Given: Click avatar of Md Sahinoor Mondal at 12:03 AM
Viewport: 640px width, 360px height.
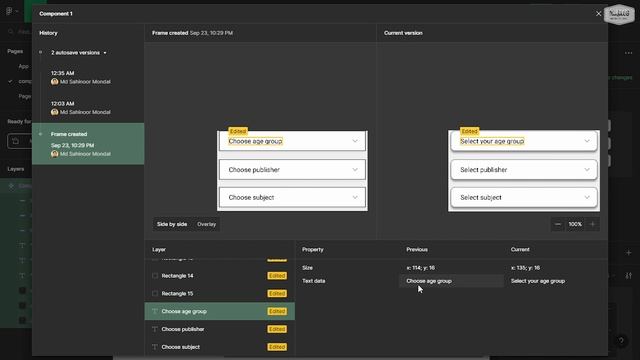Looking at the screenshot, I should point(54,112).
